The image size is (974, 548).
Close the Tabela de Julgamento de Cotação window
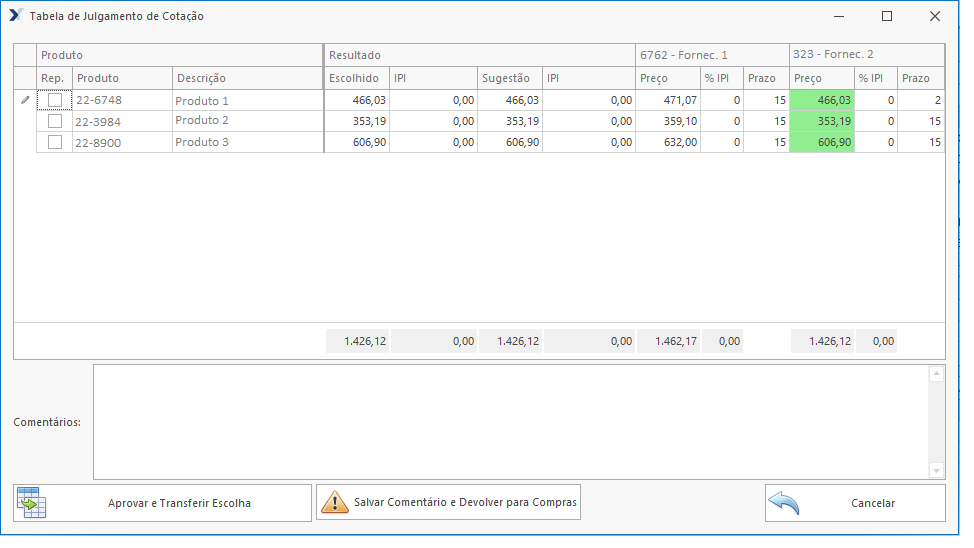(x=934, y=16)
